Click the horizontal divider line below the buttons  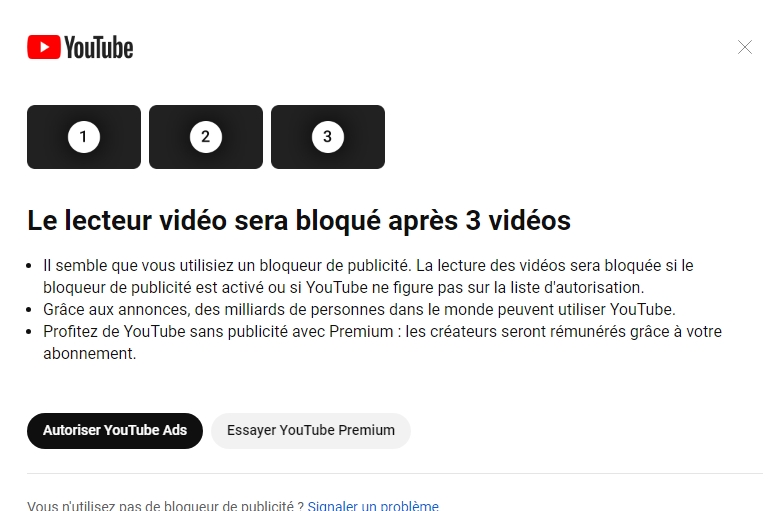(x=395, y=473)
